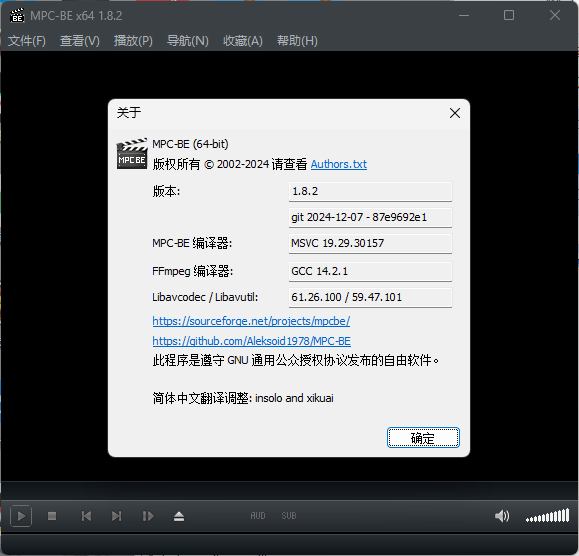
Task: Mute audio with the speaker icon
Action: 502,516
